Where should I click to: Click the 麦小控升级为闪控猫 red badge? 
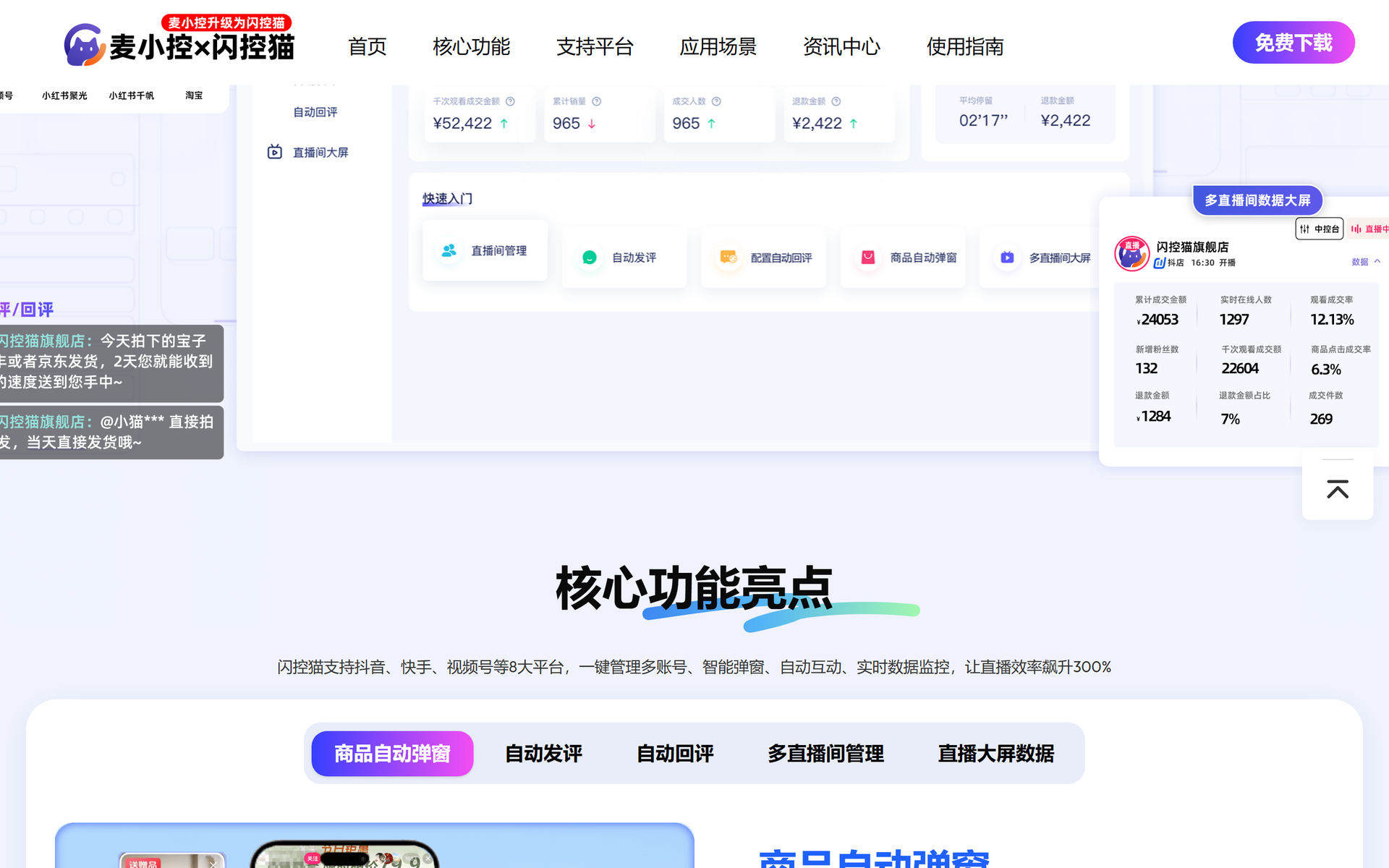(x=226, y=22)
